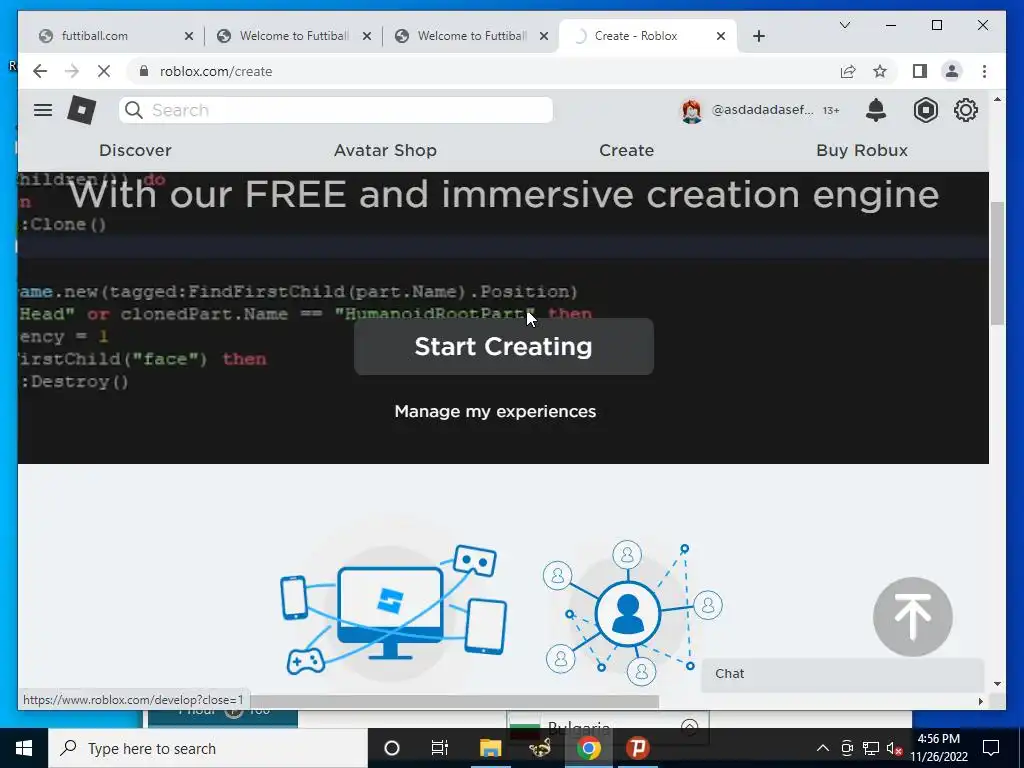Image resolution: width=1024 pixels, height=768 pixels.
Task: Open the Chat panel
Action: pos(842,674)
